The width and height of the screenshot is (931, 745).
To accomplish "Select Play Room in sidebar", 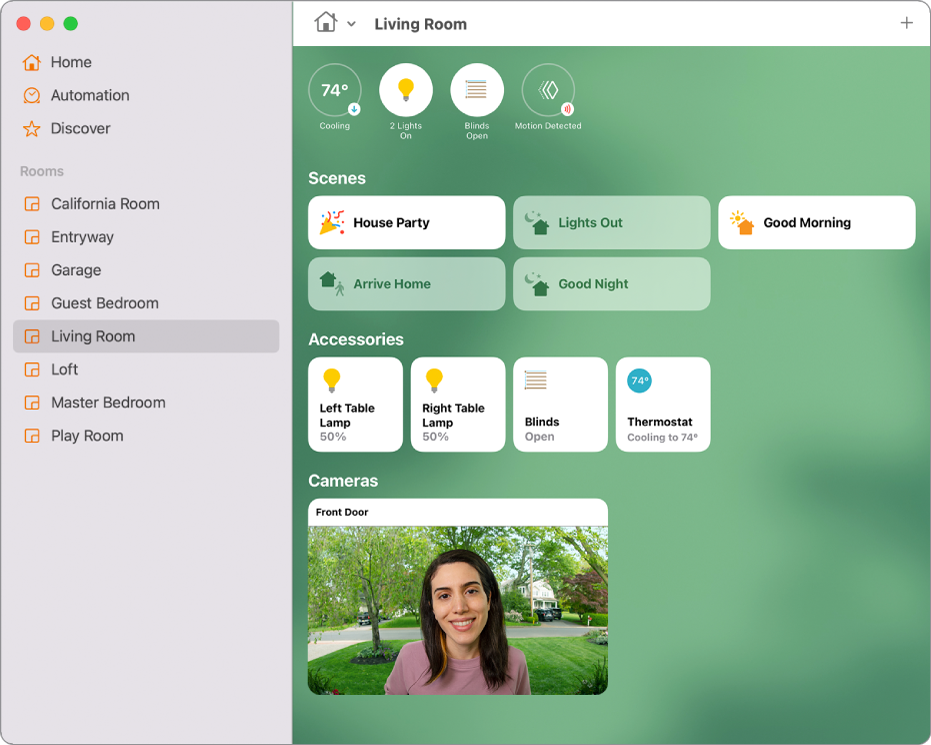I will coord(145,436).
